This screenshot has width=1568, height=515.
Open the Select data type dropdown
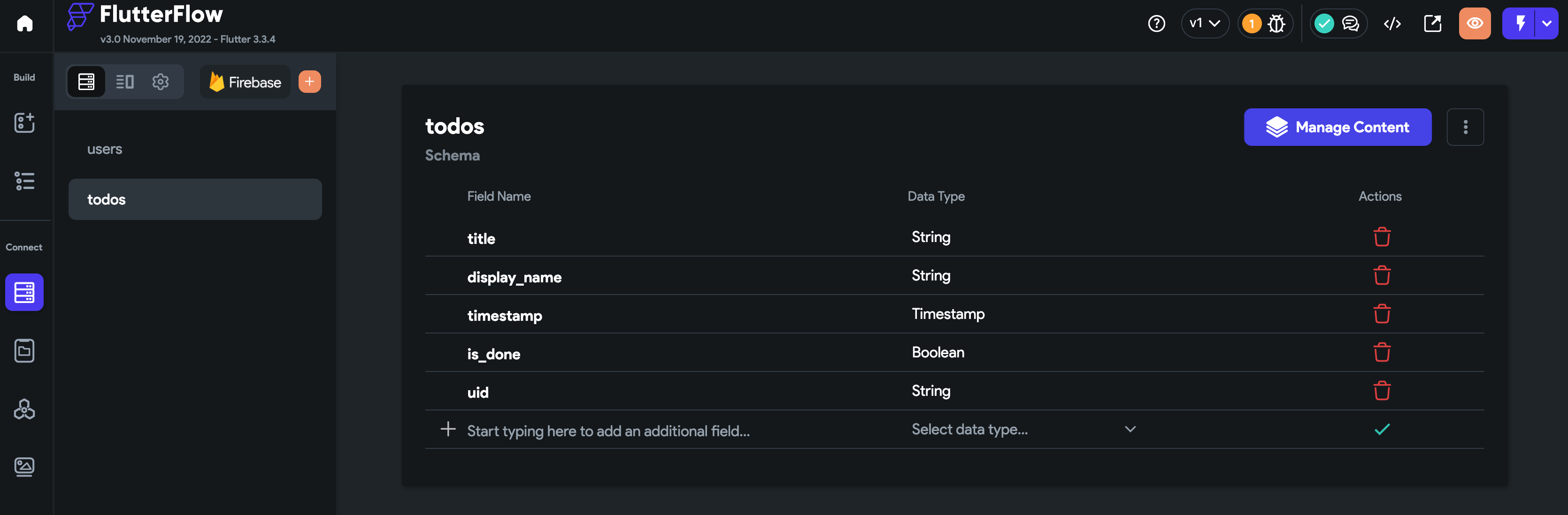click(1023, 429)
